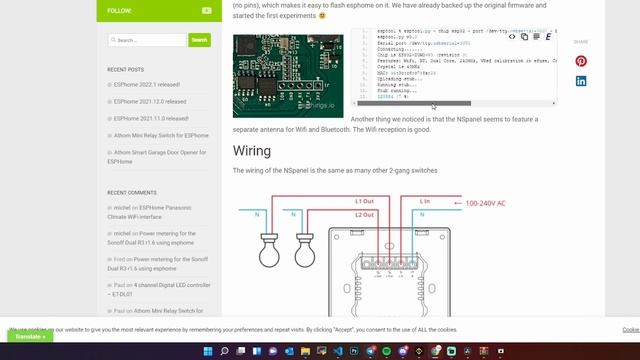Click the 'RECENT COMMENTS' sidebar heading
This screenshot has height=360, width=640.
click(132, 193)
